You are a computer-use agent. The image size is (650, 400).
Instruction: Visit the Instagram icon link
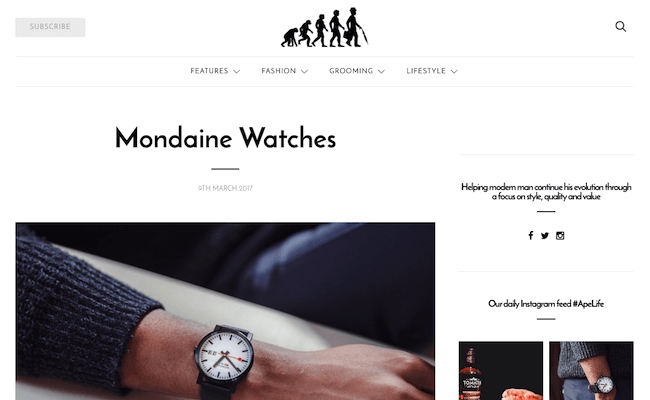pos(560,236)
